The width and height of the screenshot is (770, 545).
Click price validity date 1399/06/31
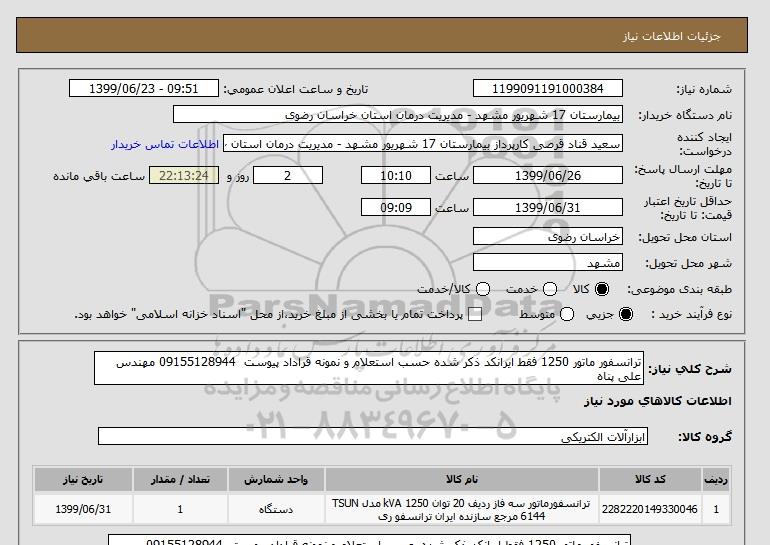tap(548, 207)
